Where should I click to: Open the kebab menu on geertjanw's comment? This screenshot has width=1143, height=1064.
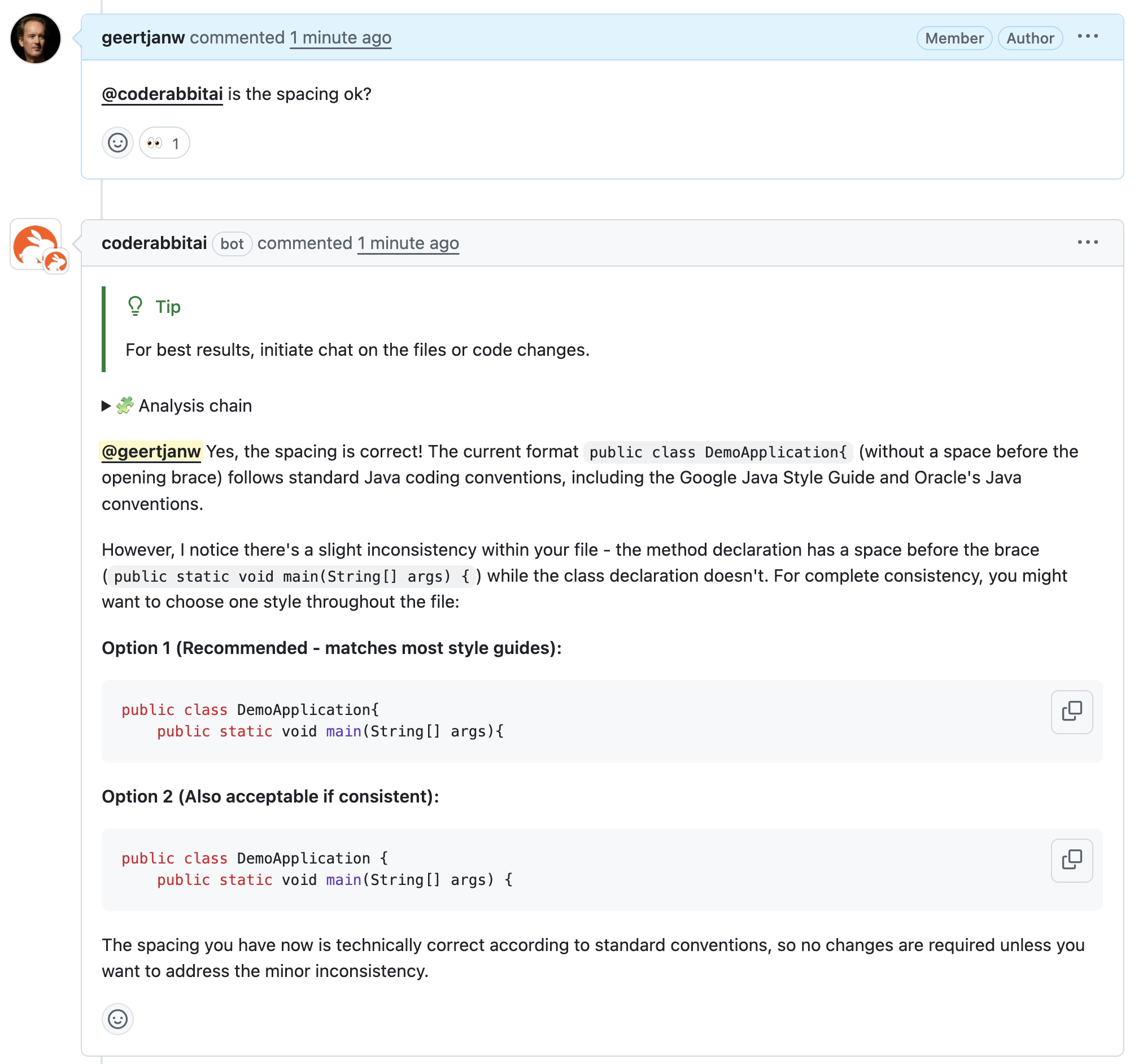[x=1088, y=37]
